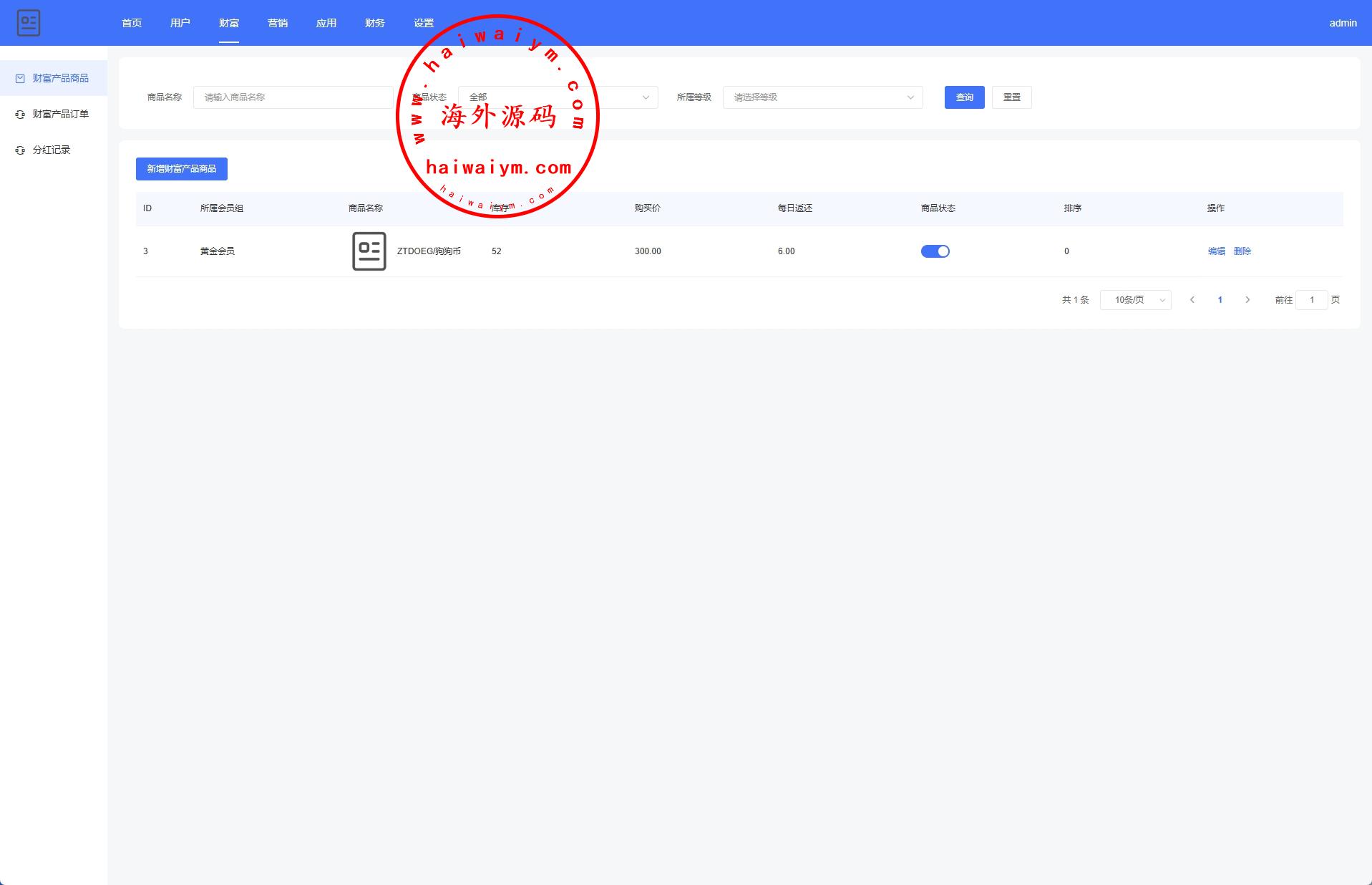The height and width of the screenshot is (885, 1372).
Task: Click 新增财富产品商品 button
Action: 181,169
